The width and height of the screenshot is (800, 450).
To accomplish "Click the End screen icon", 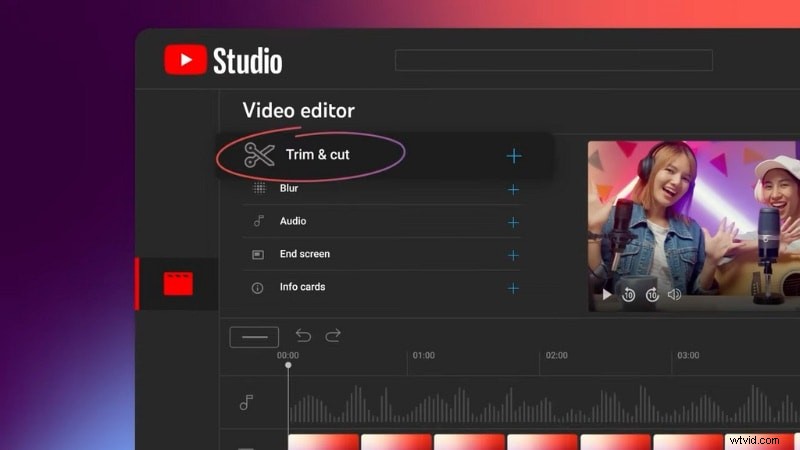I will (x=258, y=254).
